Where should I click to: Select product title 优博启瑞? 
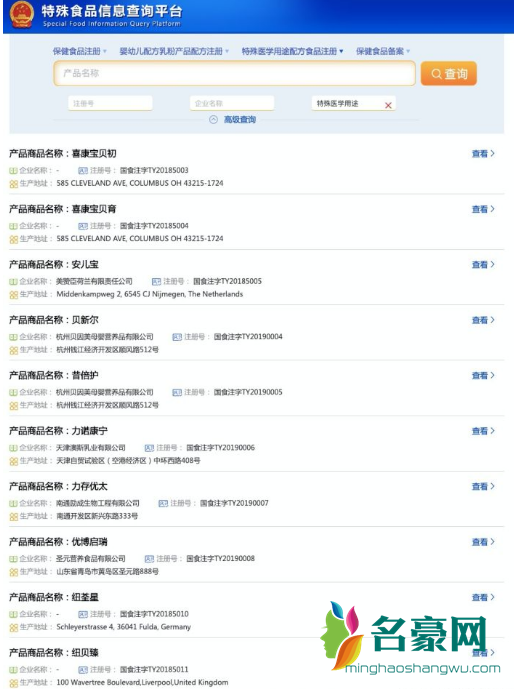(x=90, y=542)
